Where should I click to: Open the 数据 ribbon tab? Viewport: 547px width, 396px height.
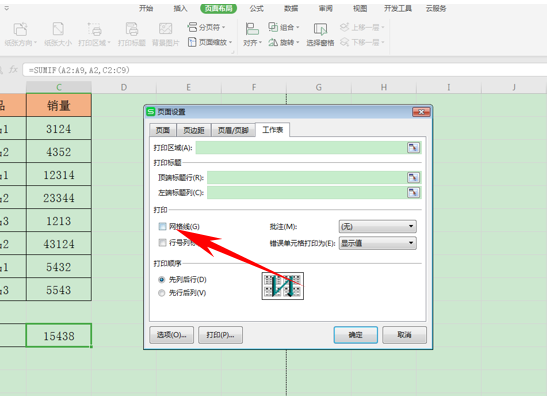pyautogui.click(x=291, y=8)
